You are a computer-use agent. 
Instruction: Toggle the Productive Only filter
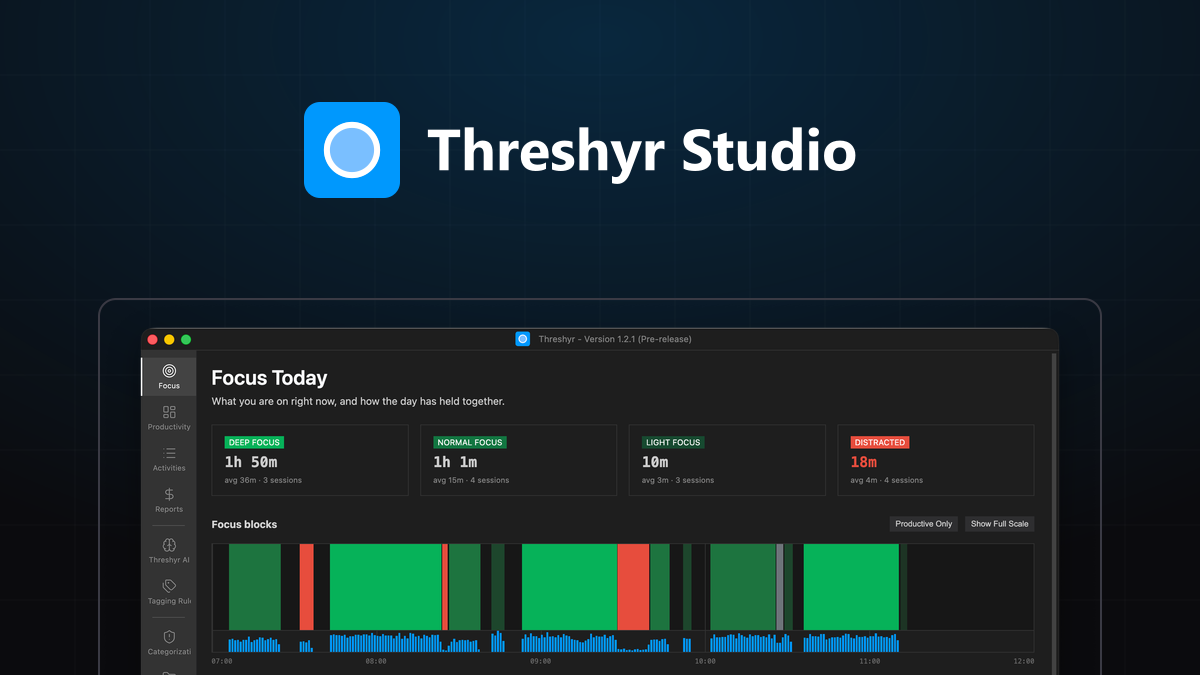924,524
